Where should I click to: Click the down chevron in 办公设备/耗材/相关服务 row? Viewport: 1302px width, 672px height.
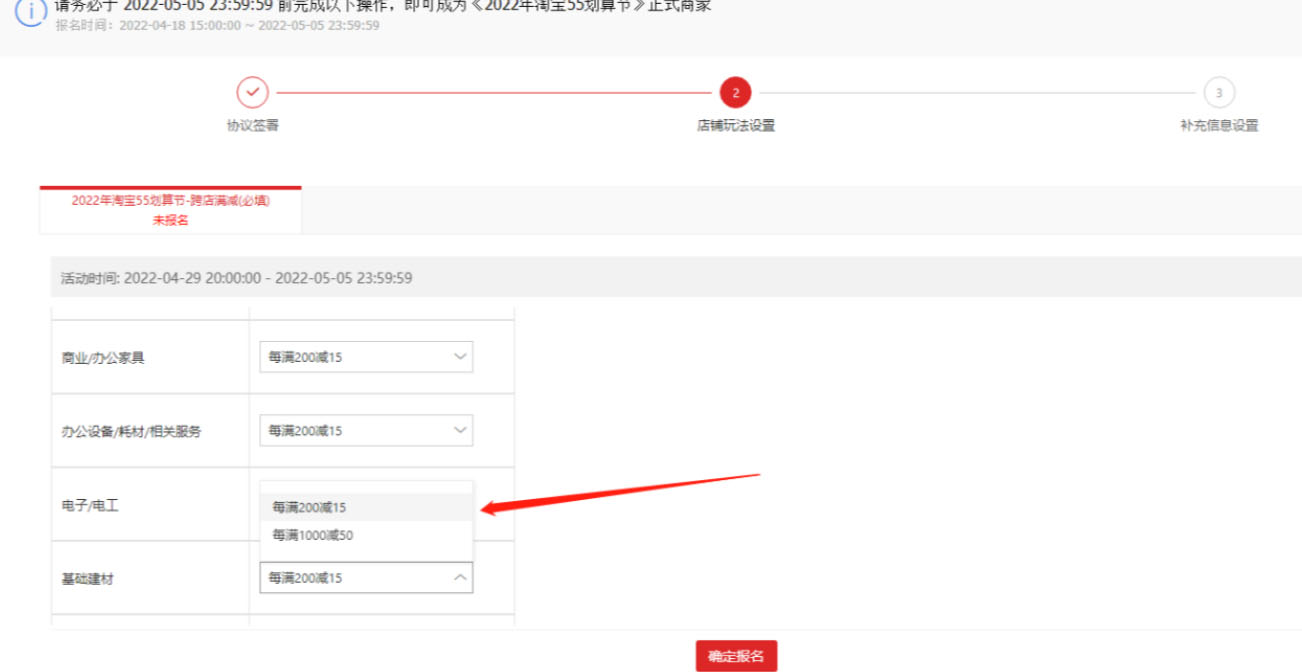[460, 430]
